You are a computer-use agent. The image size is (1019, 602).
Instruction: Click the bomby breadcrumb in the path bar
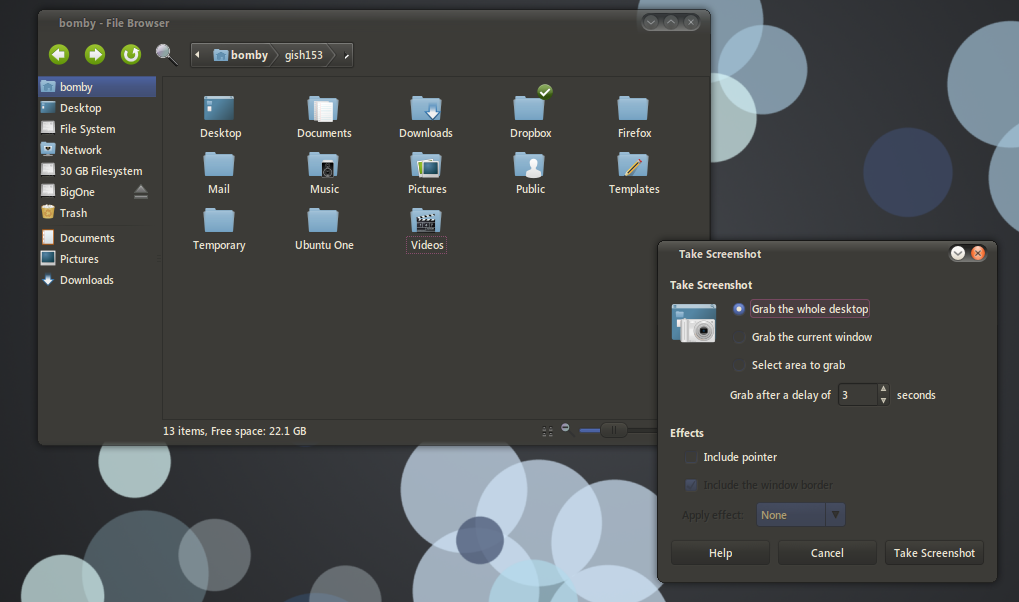pos(241,55)
